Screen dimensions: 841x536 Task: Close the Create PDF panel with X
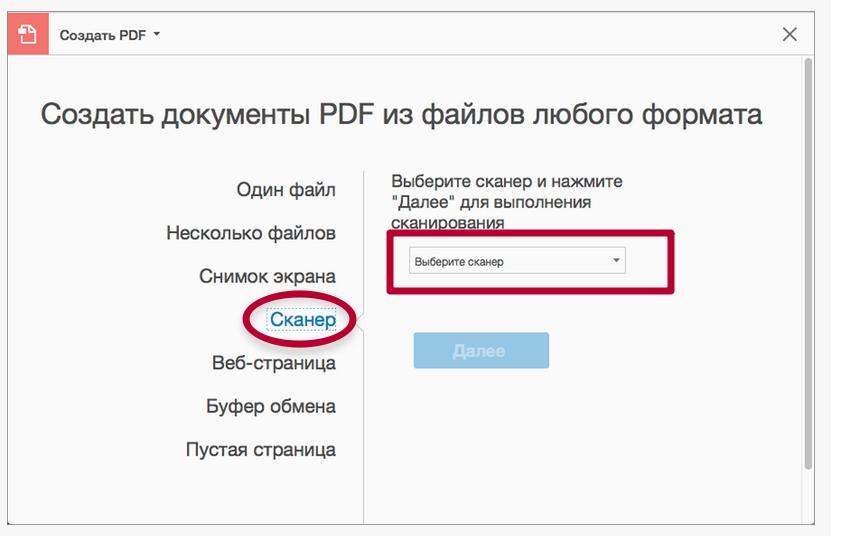[789, 34]
